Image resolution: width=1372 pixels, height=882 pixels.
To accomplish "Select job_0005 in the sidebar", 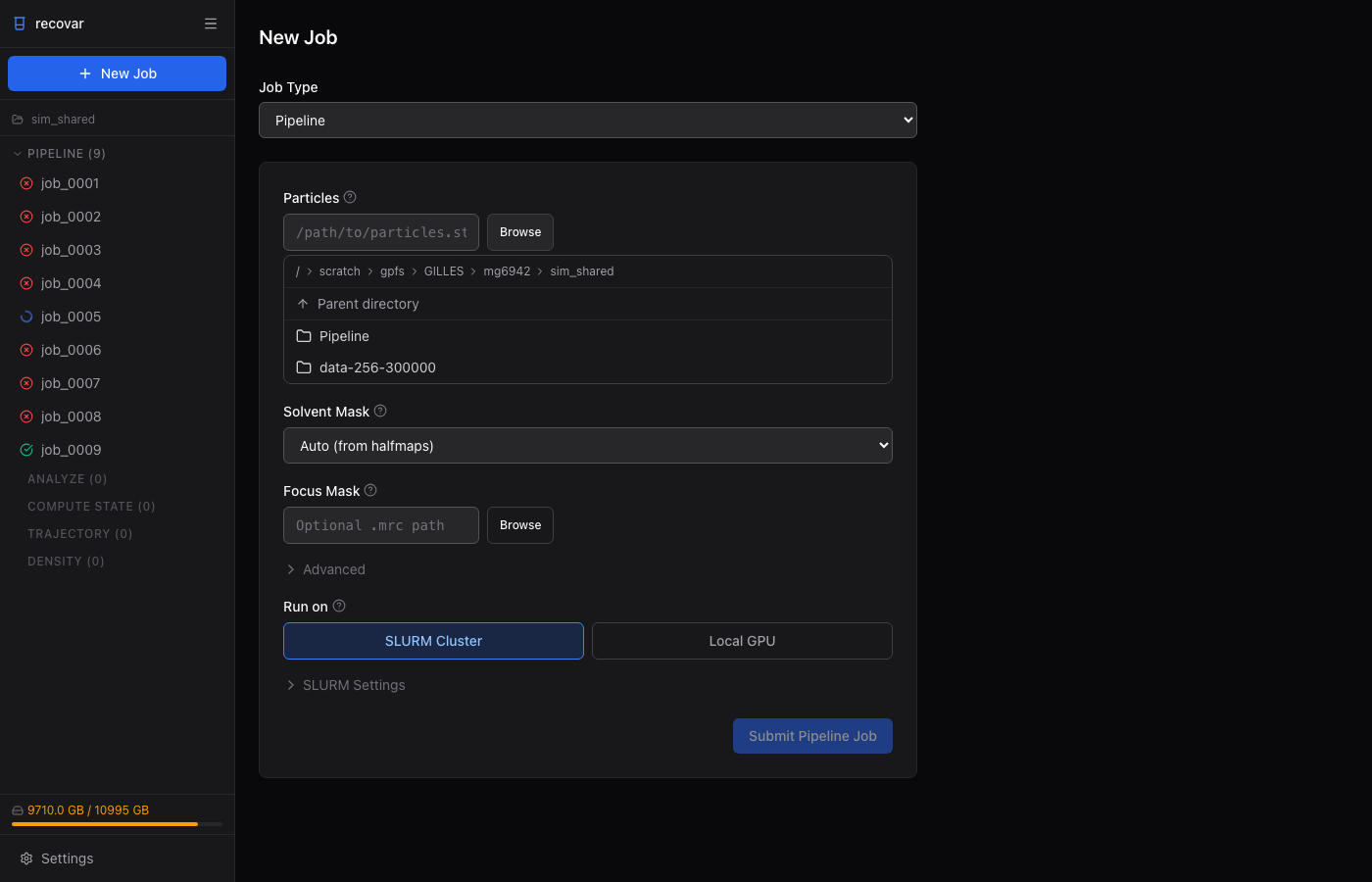I will coord(117,317).
